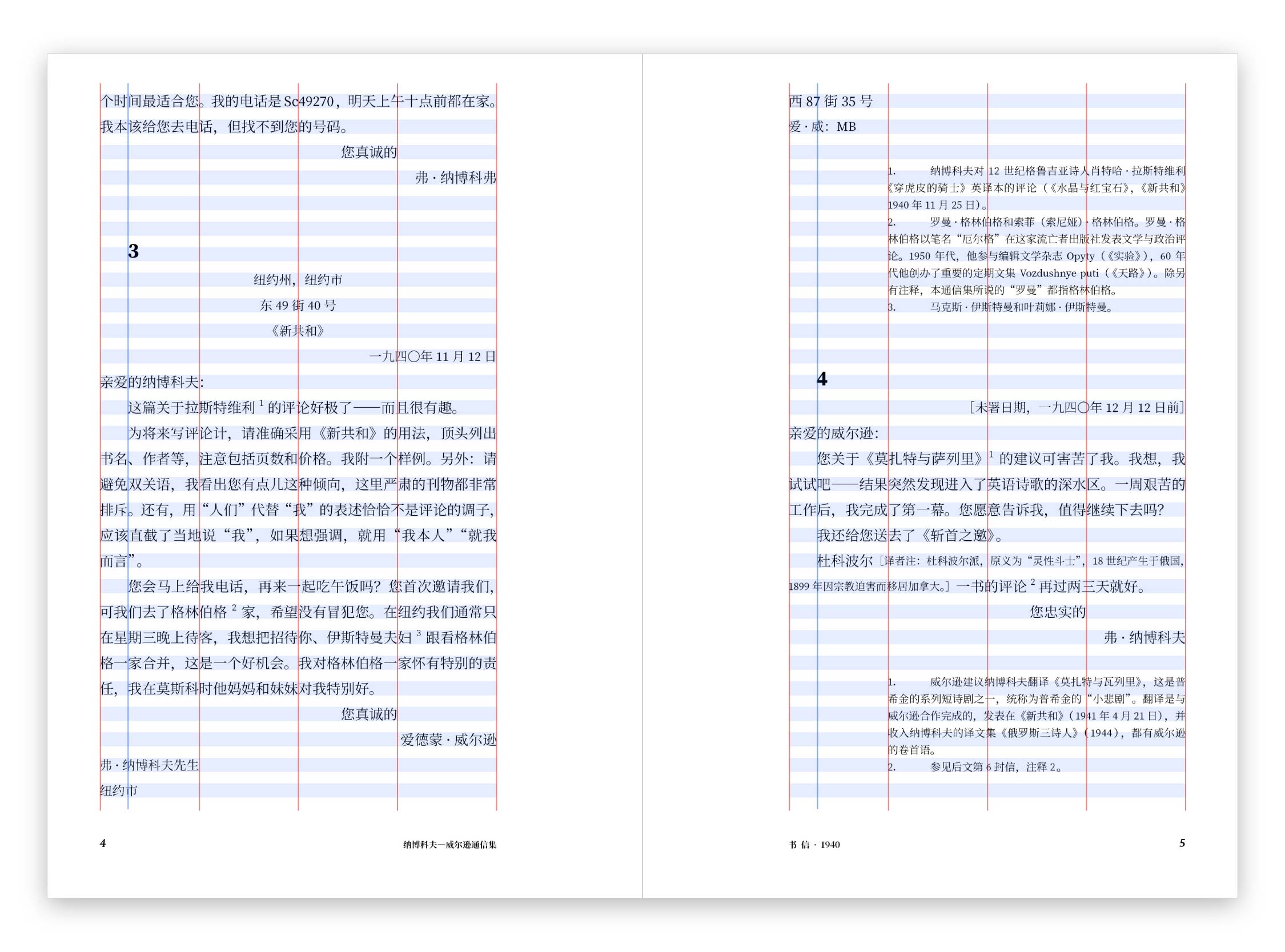
Task: Click the closing 您忠实的
Action: (1058, 612)
